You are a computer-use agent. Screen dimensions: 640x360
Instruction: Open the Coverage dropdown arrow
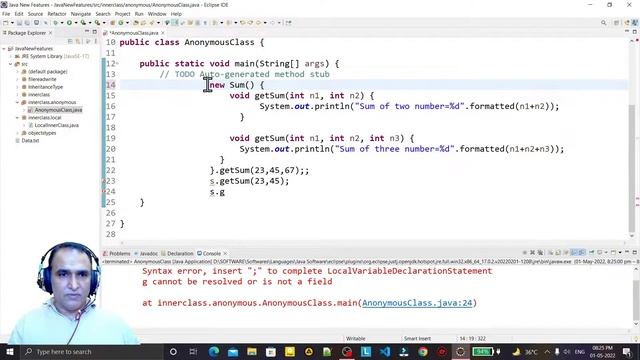90,22
